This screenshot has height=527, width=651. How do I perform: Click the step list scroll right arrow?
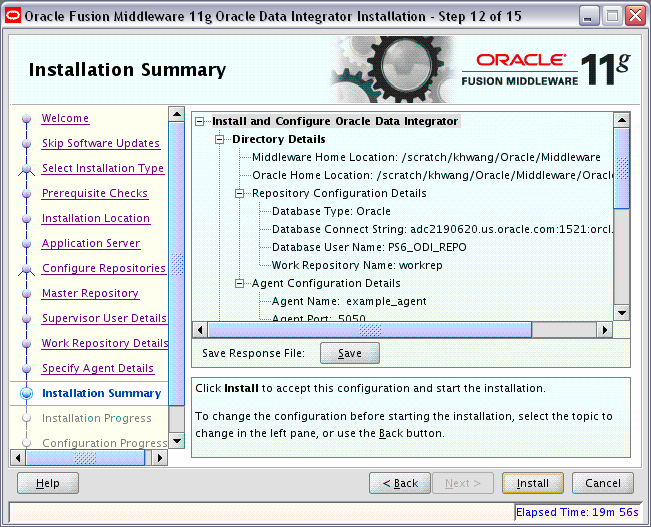tap(160, 458)
